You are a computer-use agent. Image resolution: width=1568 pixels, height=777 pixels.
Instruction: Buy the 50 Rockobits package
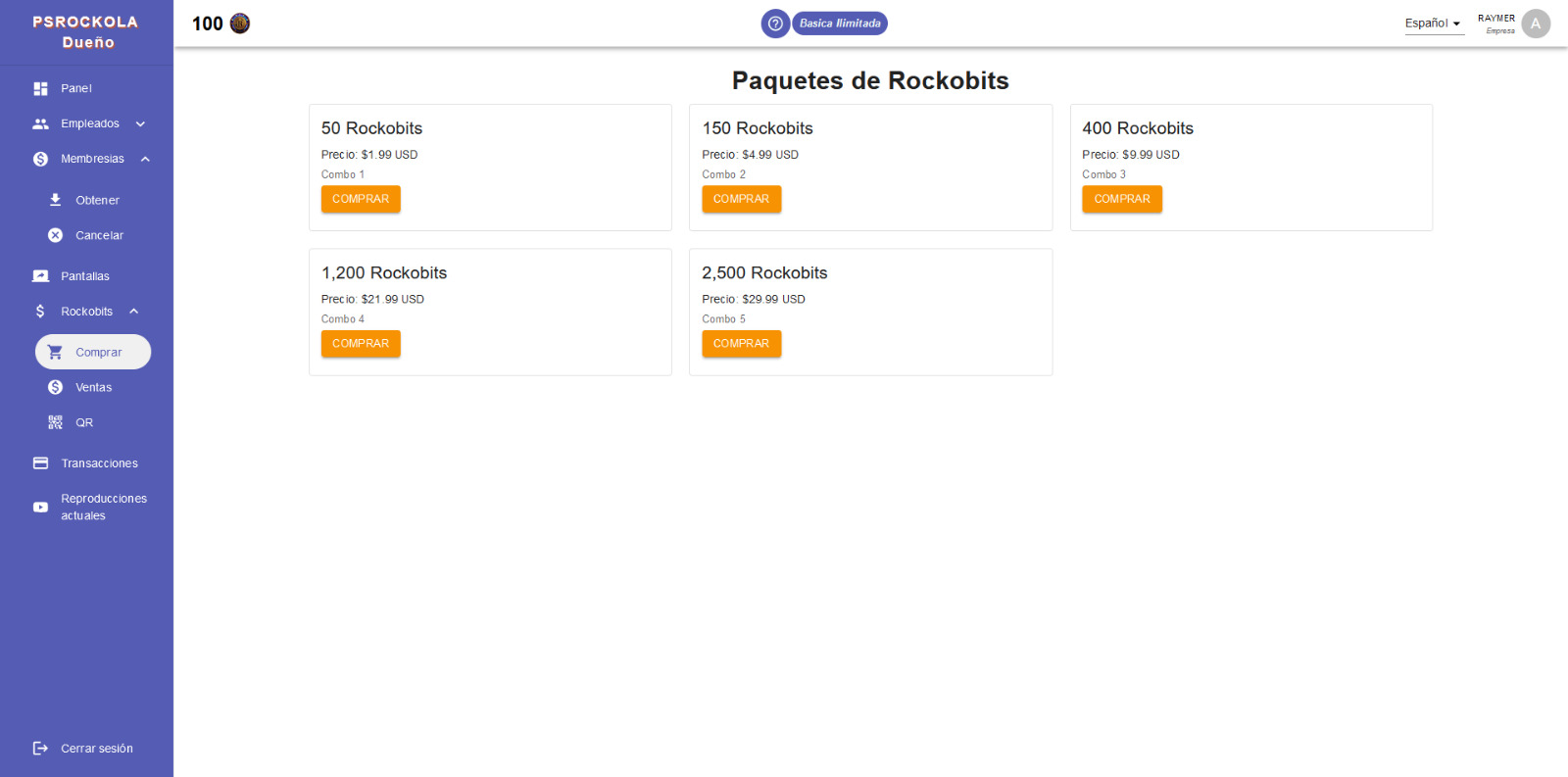pos(361,199)
